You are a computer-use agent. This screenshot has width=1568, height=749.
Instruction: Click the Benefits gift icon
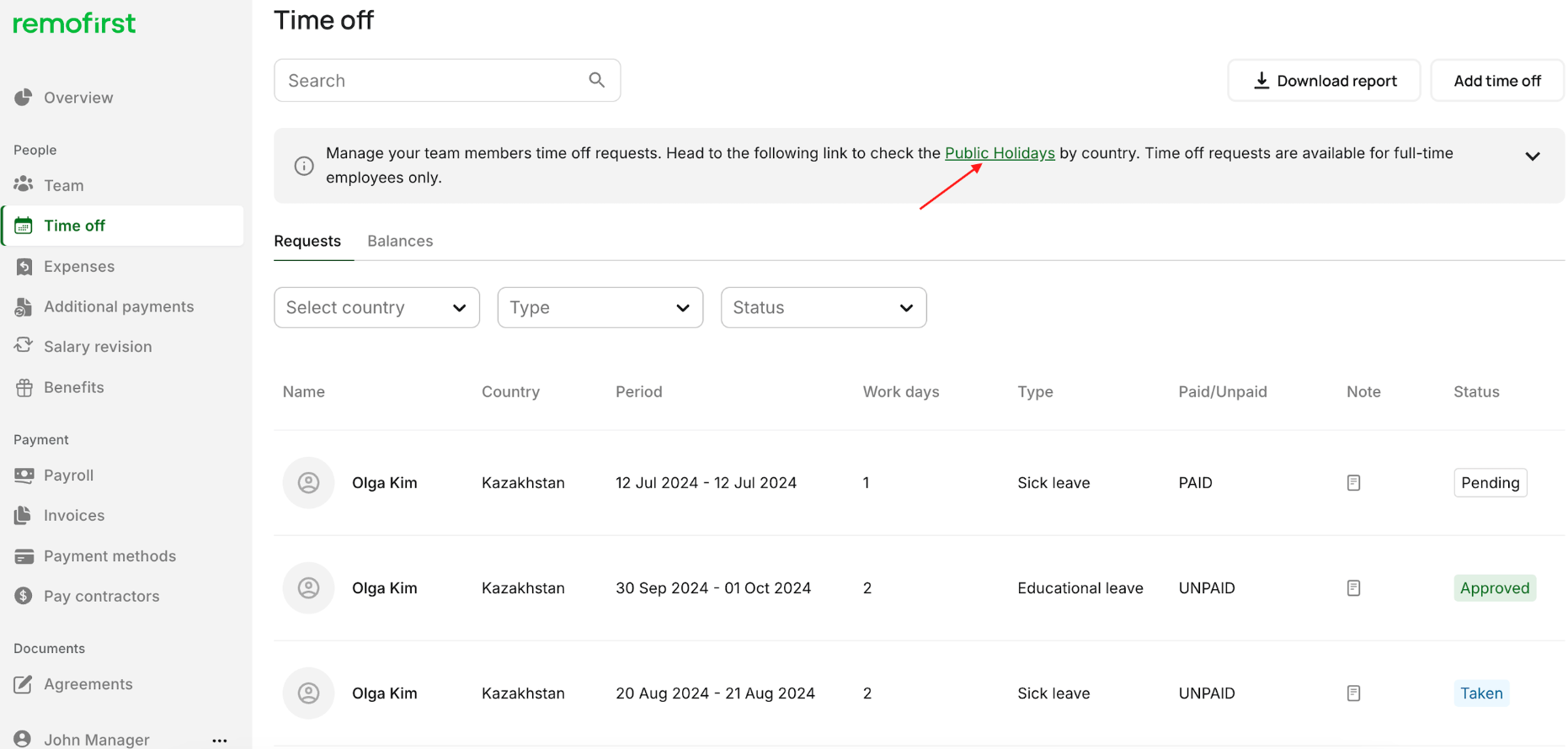(24, 387)
